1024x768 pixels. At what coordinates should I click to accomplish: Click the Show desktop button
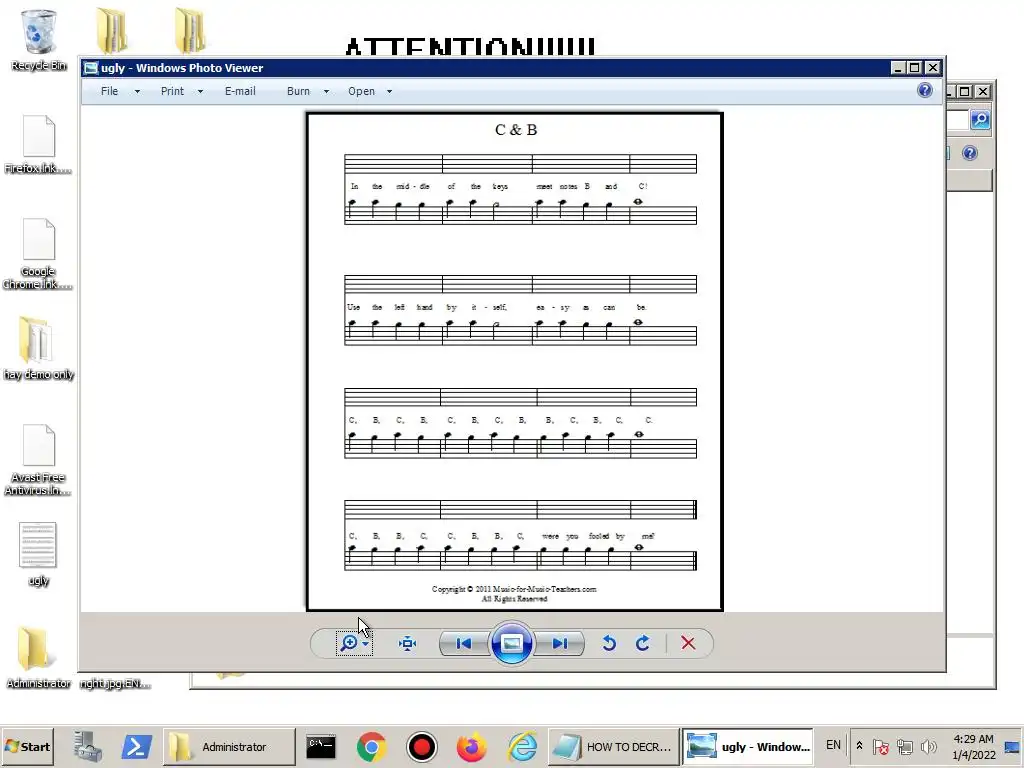click(1012, 746)
